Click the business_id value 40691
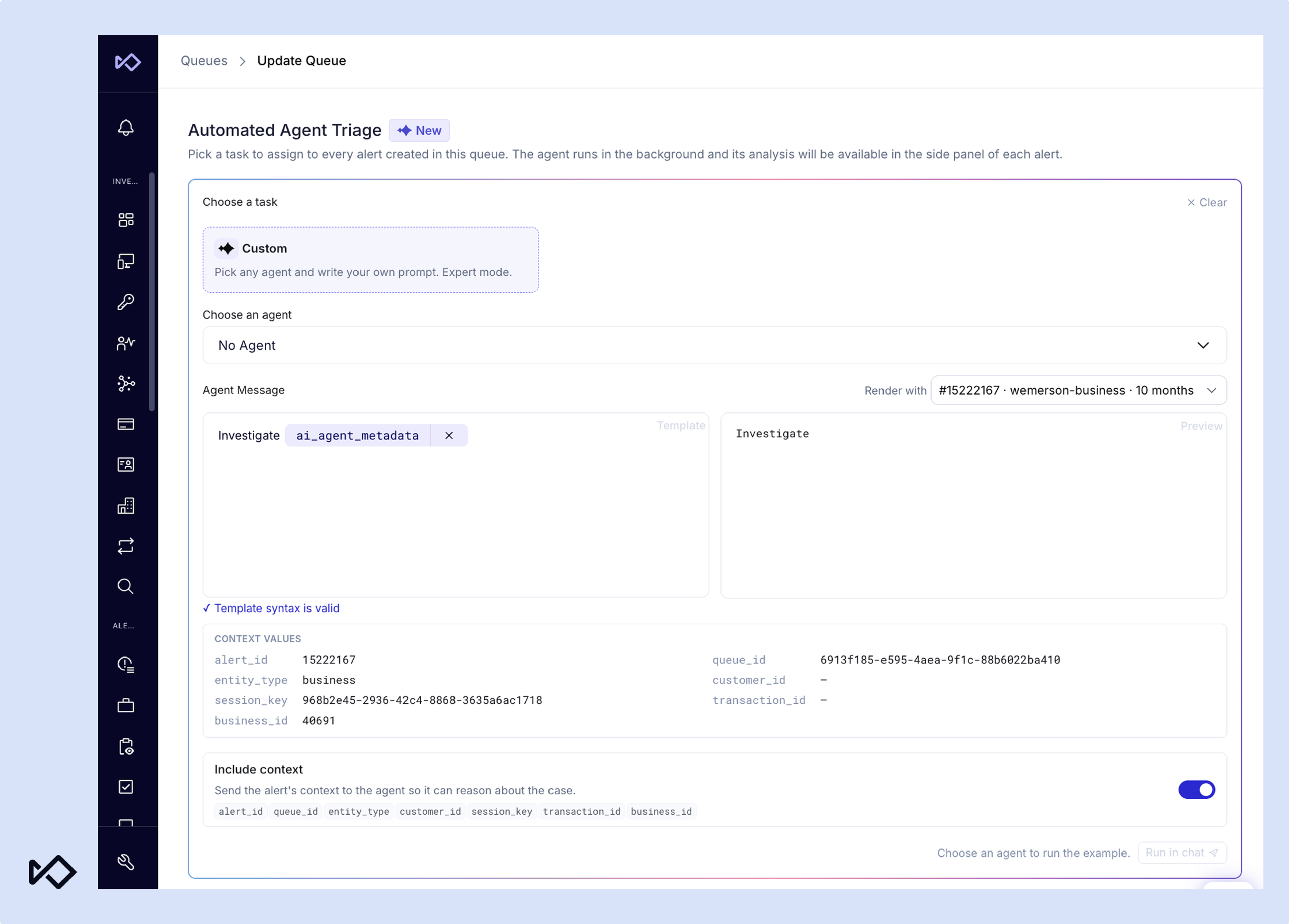Viewport: 1289px width, 924px height. (x=319, y=721)
